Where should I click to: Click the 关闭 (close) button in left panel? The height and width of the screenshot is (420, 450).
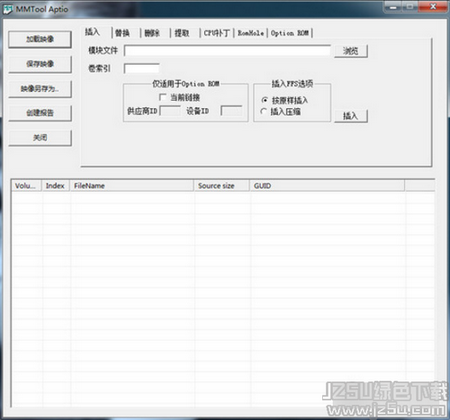(40, 138)
